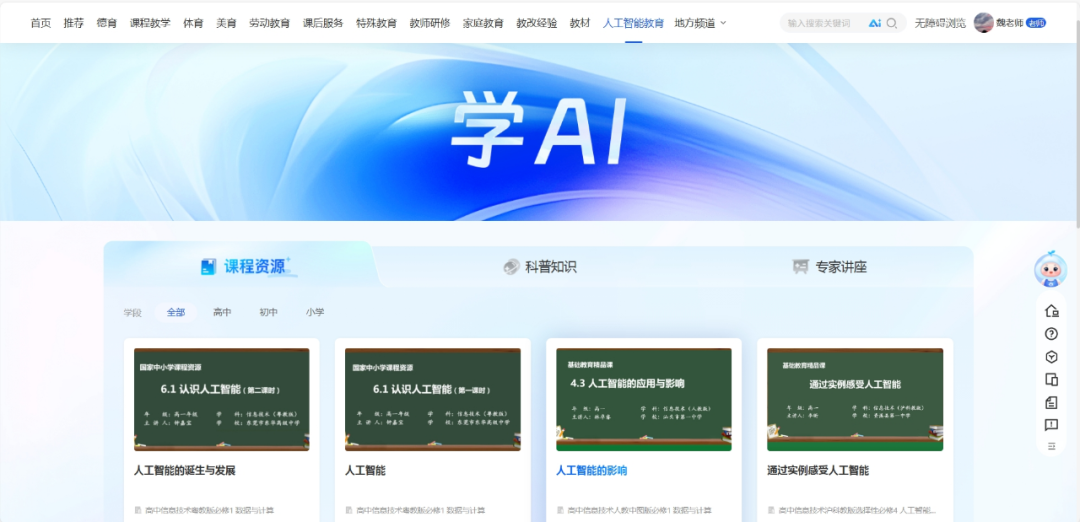Open the 6.1 认识人工智能 第一课时 thumbnail
This screenshot has width=1080, height=522.
pyautogui.click(x=433, y=399)
